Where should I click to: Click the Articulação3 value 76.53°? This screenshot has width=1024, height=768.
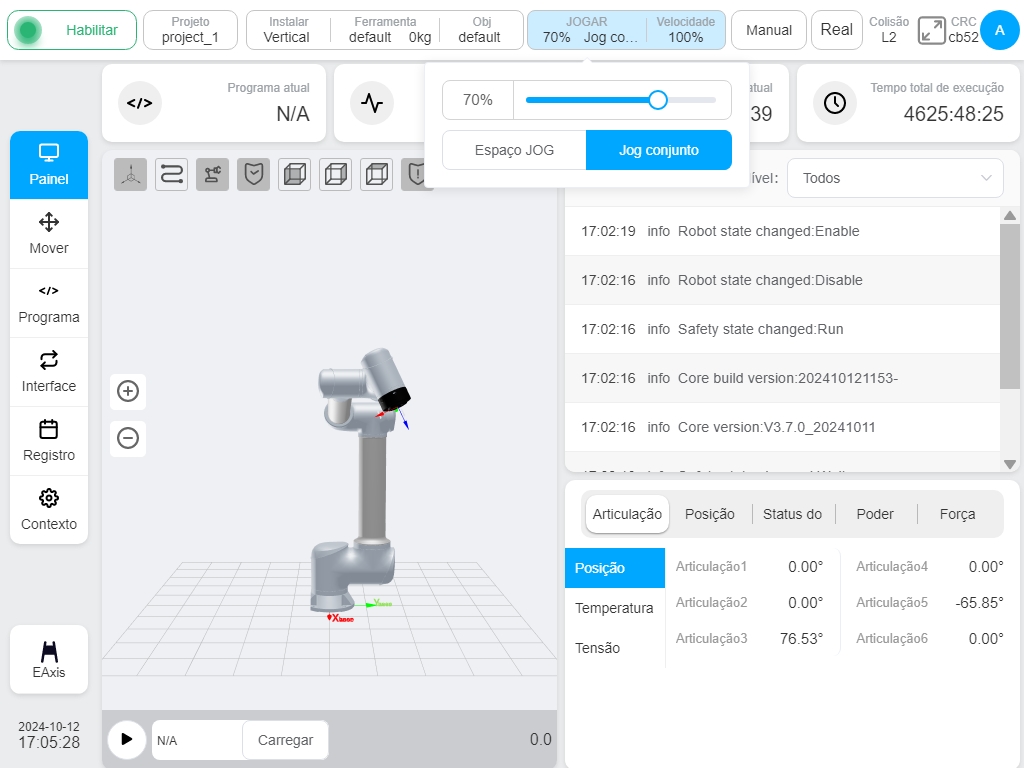(x=801, y=639)
